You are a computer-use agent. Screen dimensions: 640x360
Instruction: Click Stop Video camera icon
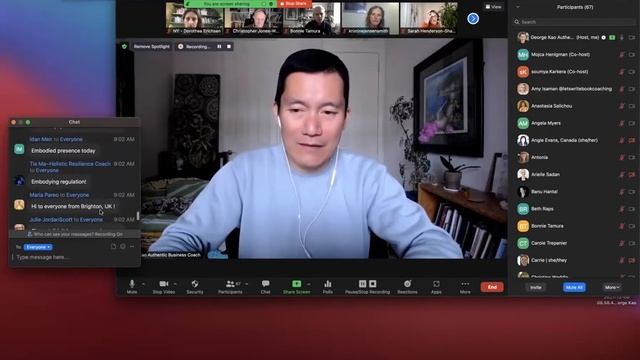coord(164,284)
